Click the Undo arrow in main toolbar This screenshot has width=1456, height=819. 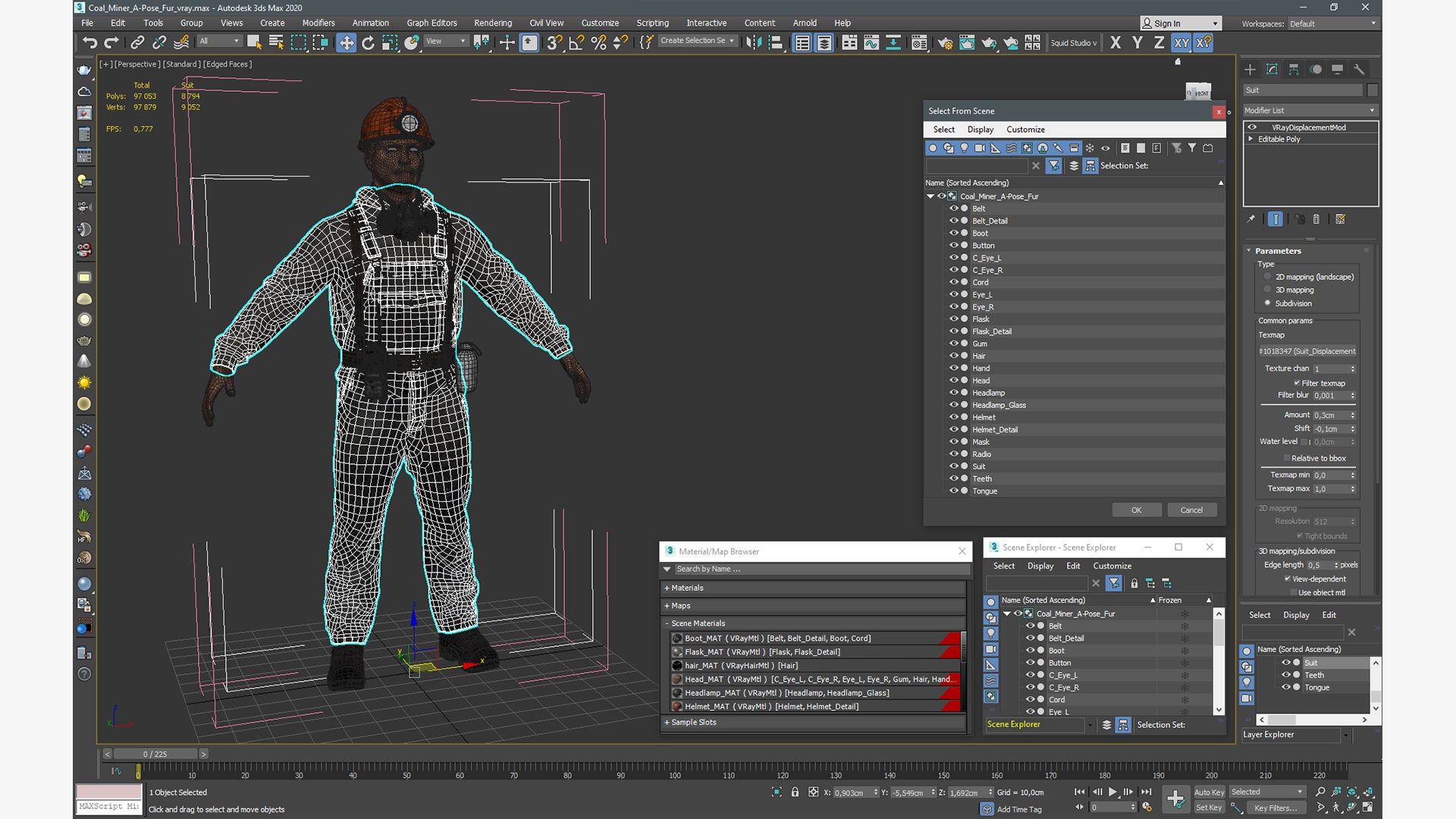[x=89, y=42]
